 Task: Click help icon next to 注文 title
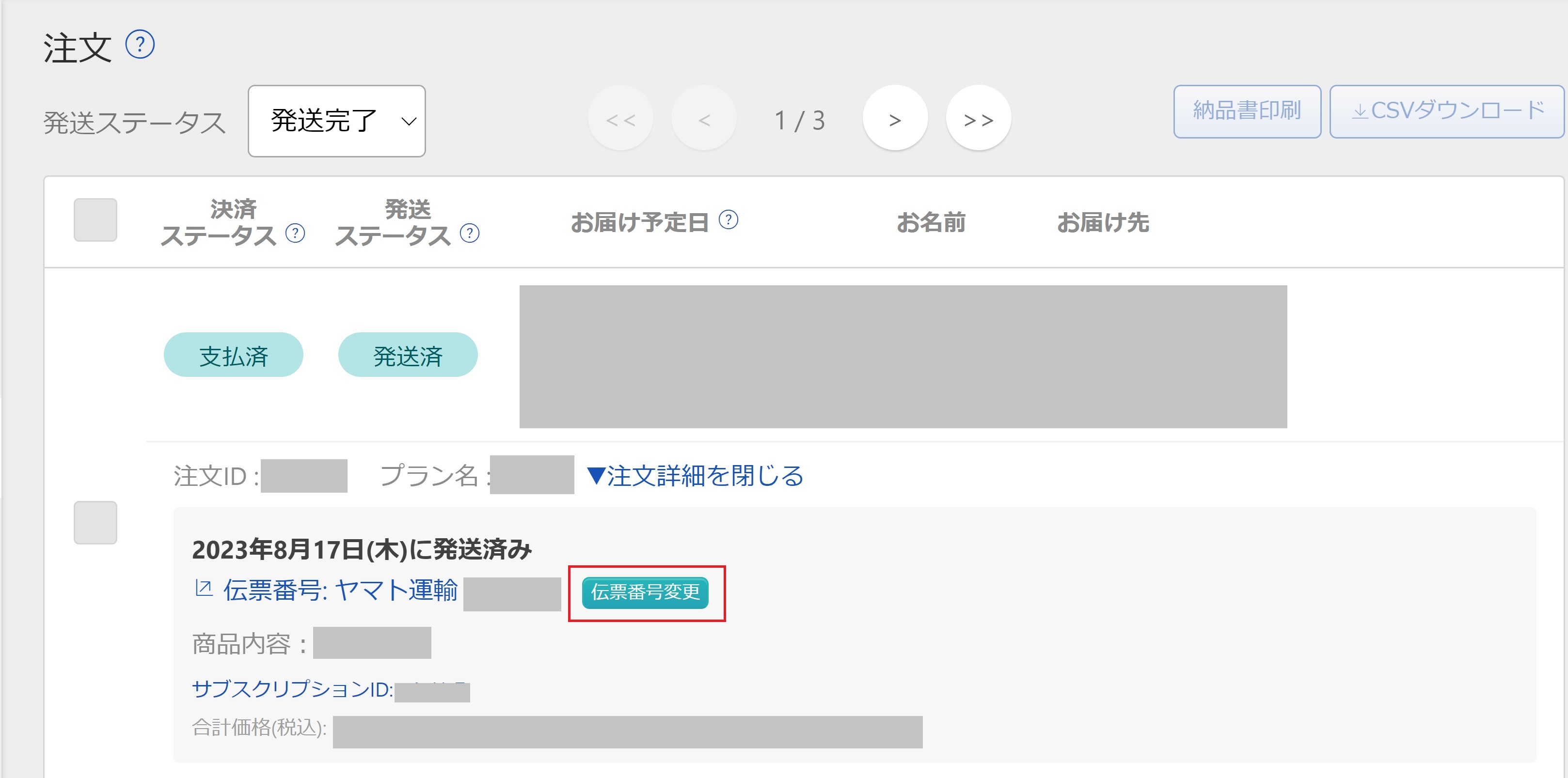140,45
